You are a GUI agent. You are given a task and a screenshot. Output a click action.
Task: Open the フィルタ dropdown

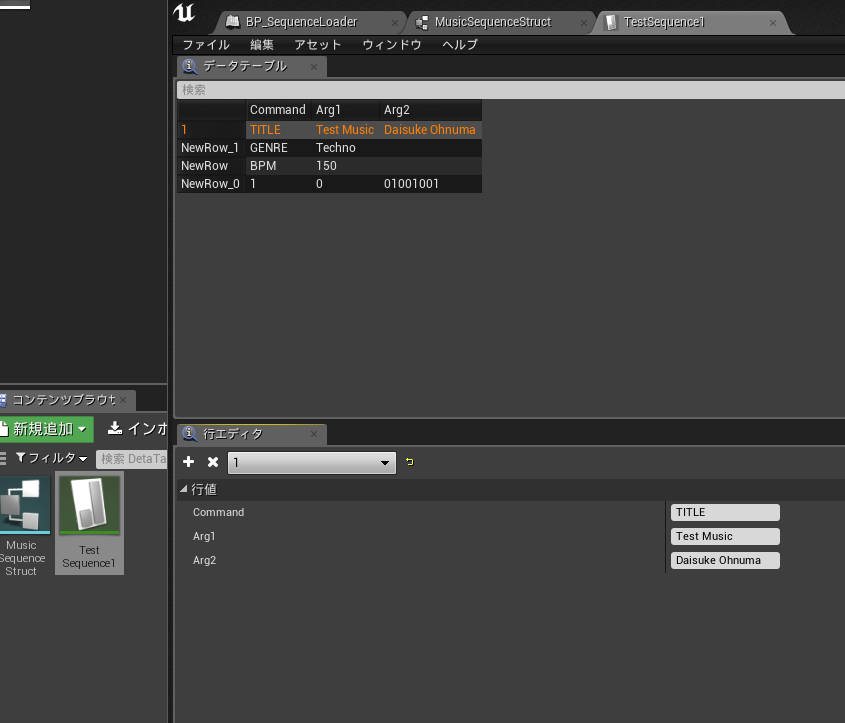[52, 458]
